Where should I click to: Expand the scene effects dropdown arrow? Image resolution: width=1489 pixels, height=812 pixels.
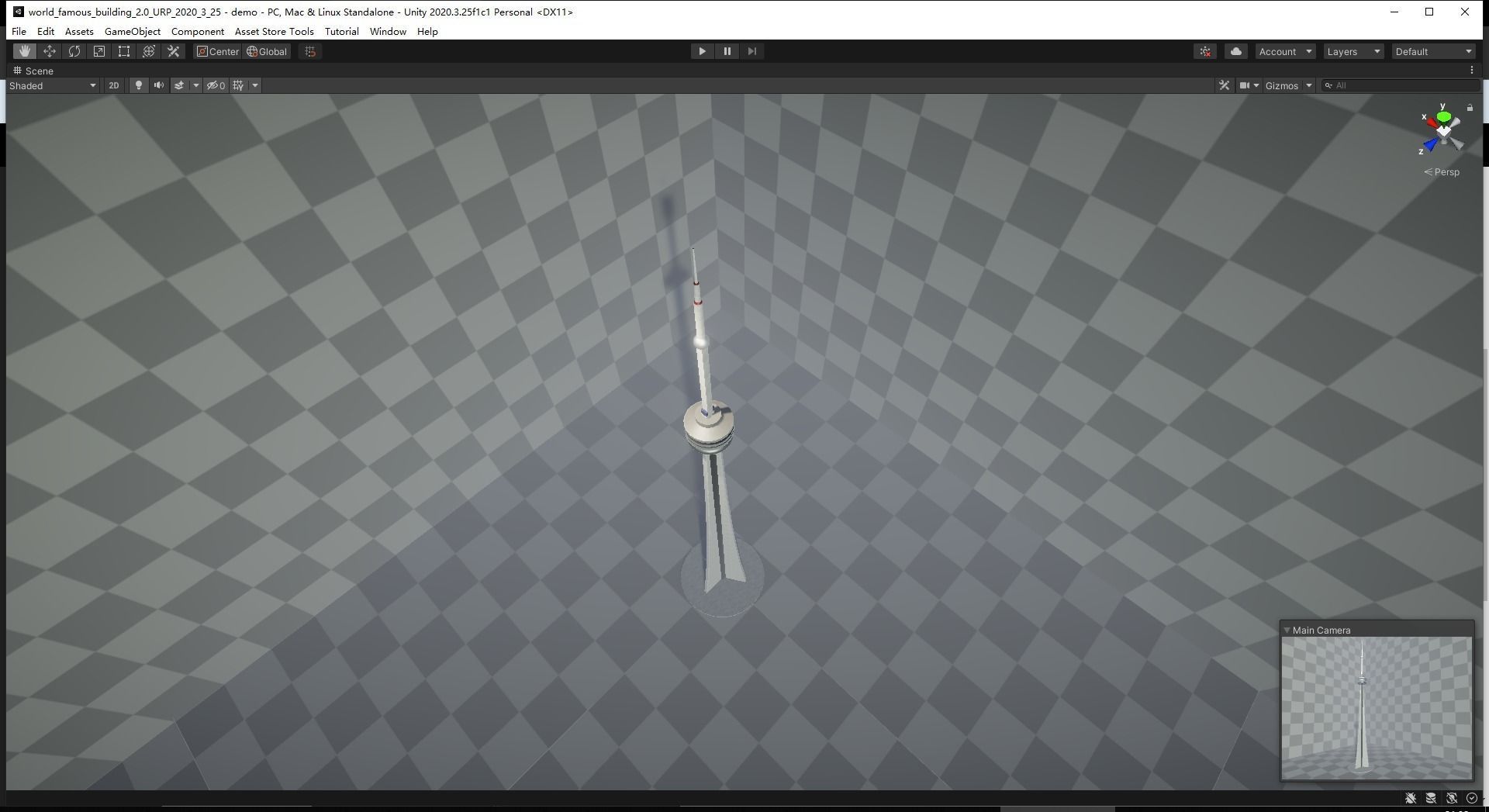[195, 85]
